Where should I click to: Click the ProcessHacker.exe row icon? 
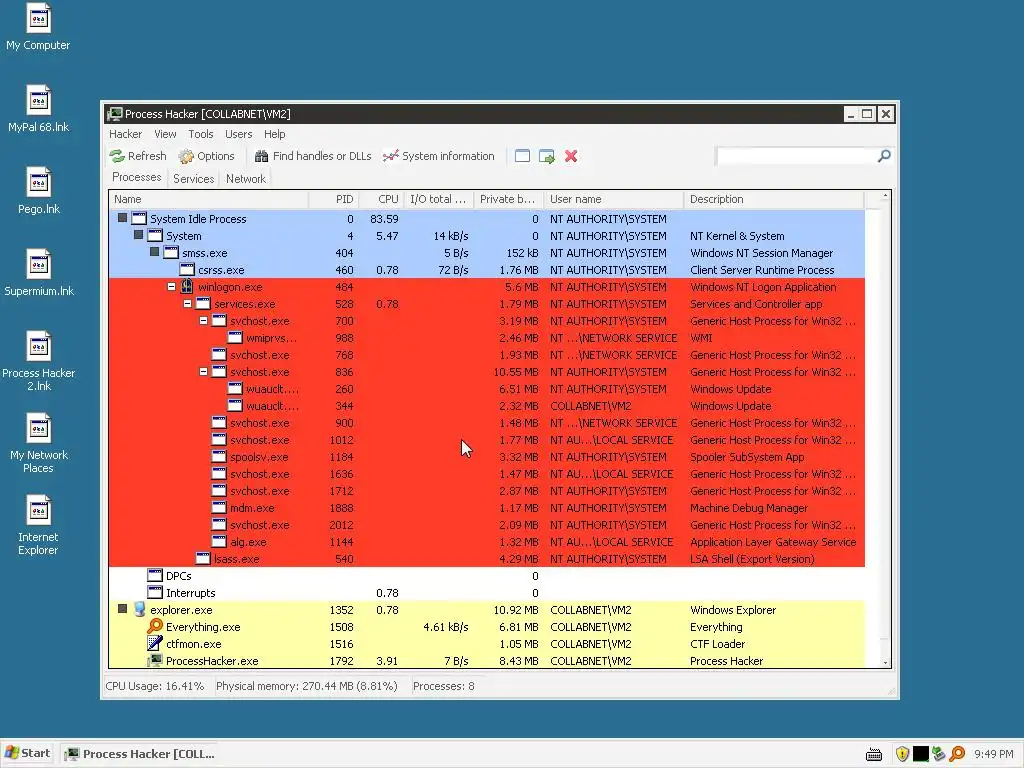[155, 660]
